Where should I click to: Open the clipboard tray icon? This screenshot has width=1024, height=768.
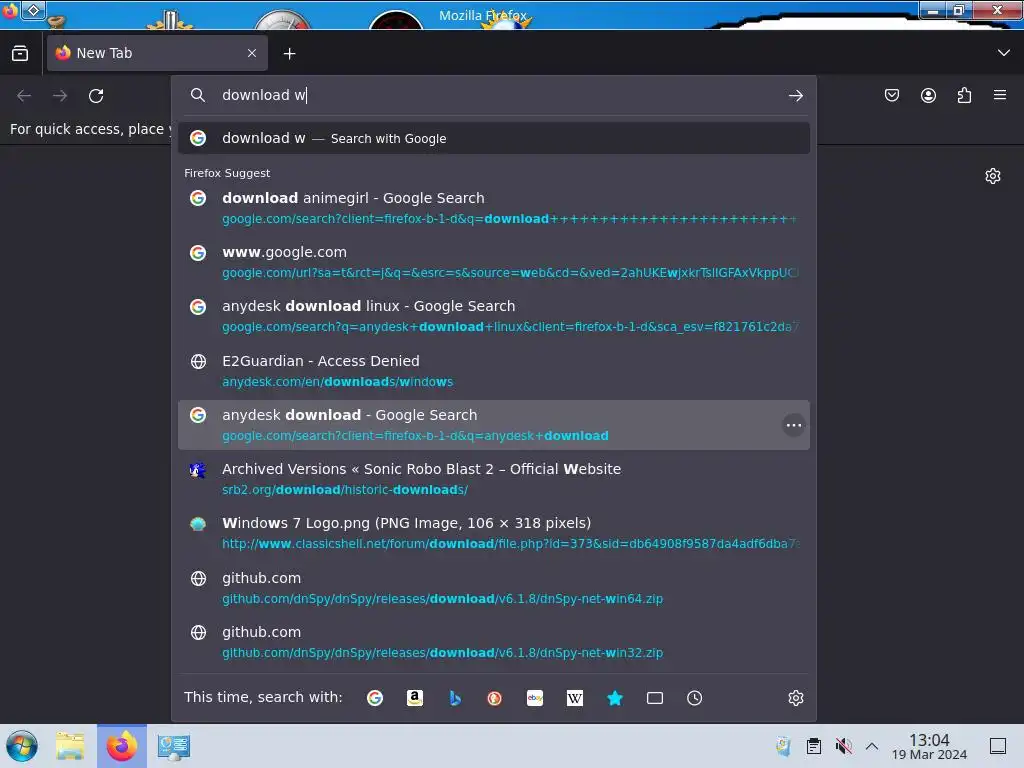tap(814, 746)
